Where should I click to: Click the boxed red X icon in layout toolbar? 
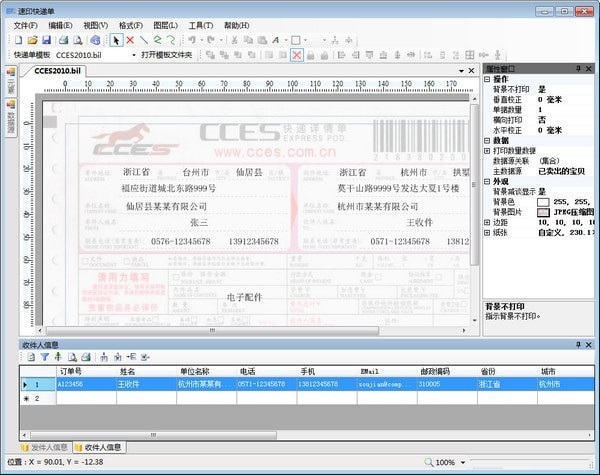[x=297, y=55]
